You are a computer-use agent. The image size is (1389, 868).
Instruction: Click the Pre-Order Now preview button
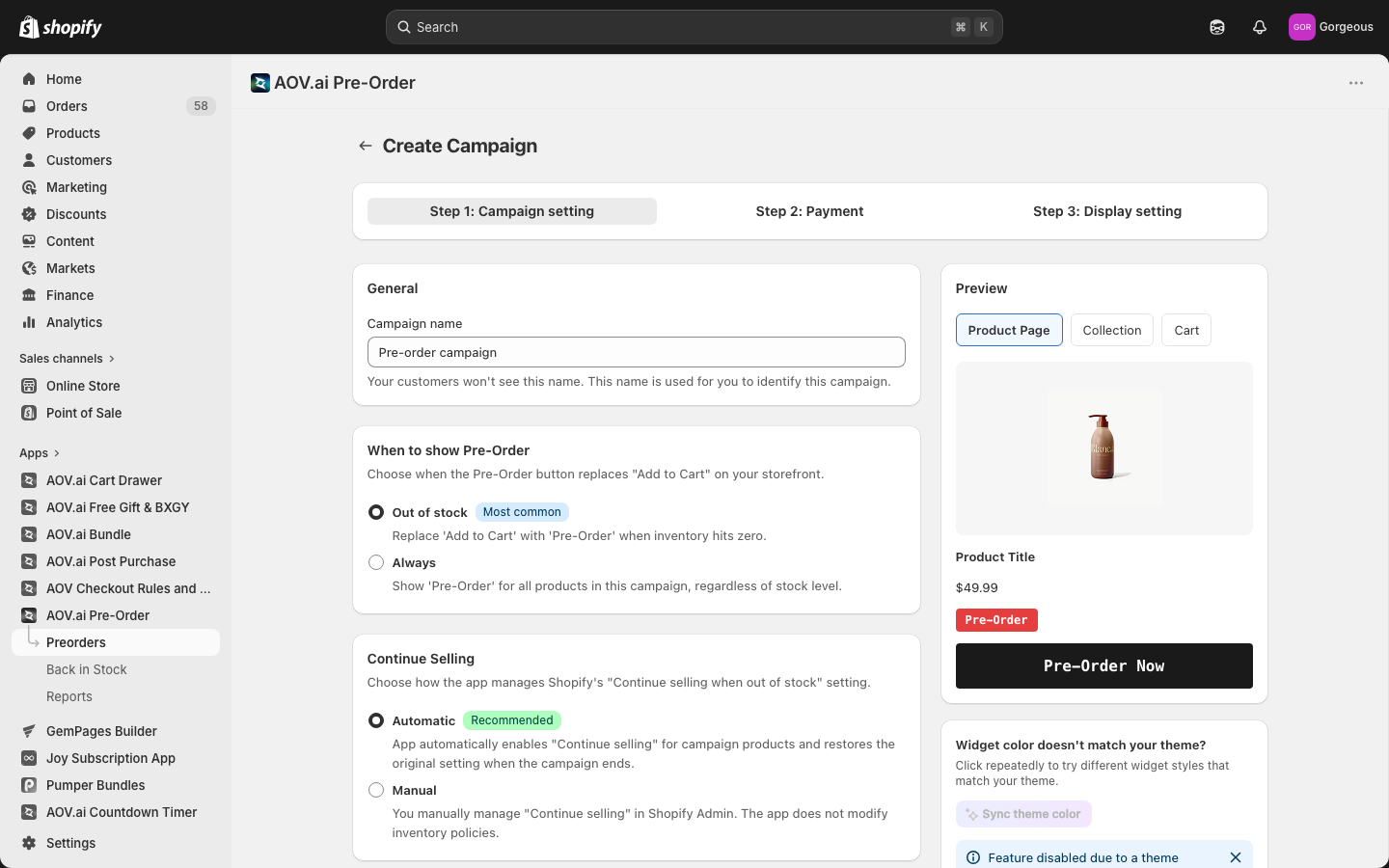click(x=1103, y=665)
